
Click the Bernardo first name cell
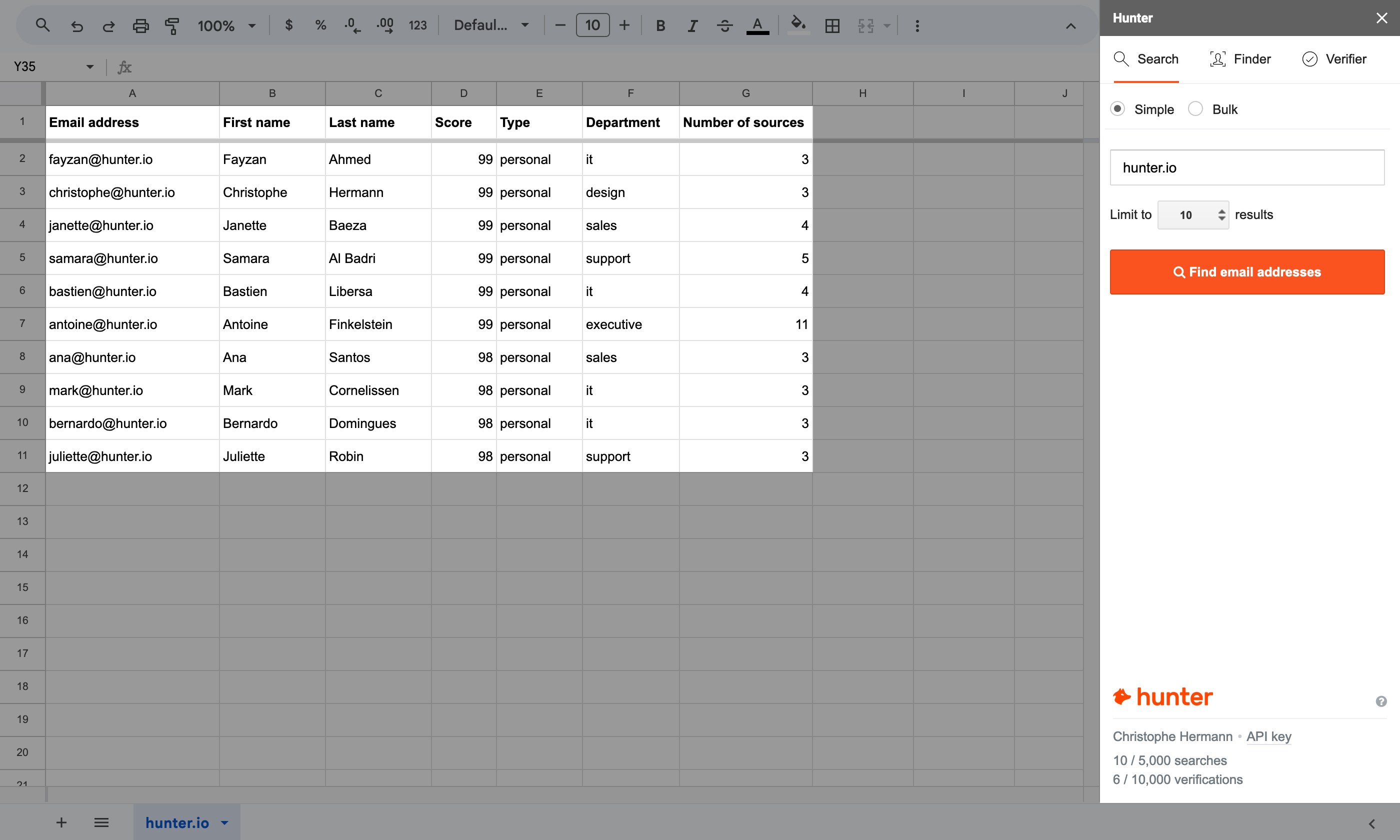pos(272,423)
